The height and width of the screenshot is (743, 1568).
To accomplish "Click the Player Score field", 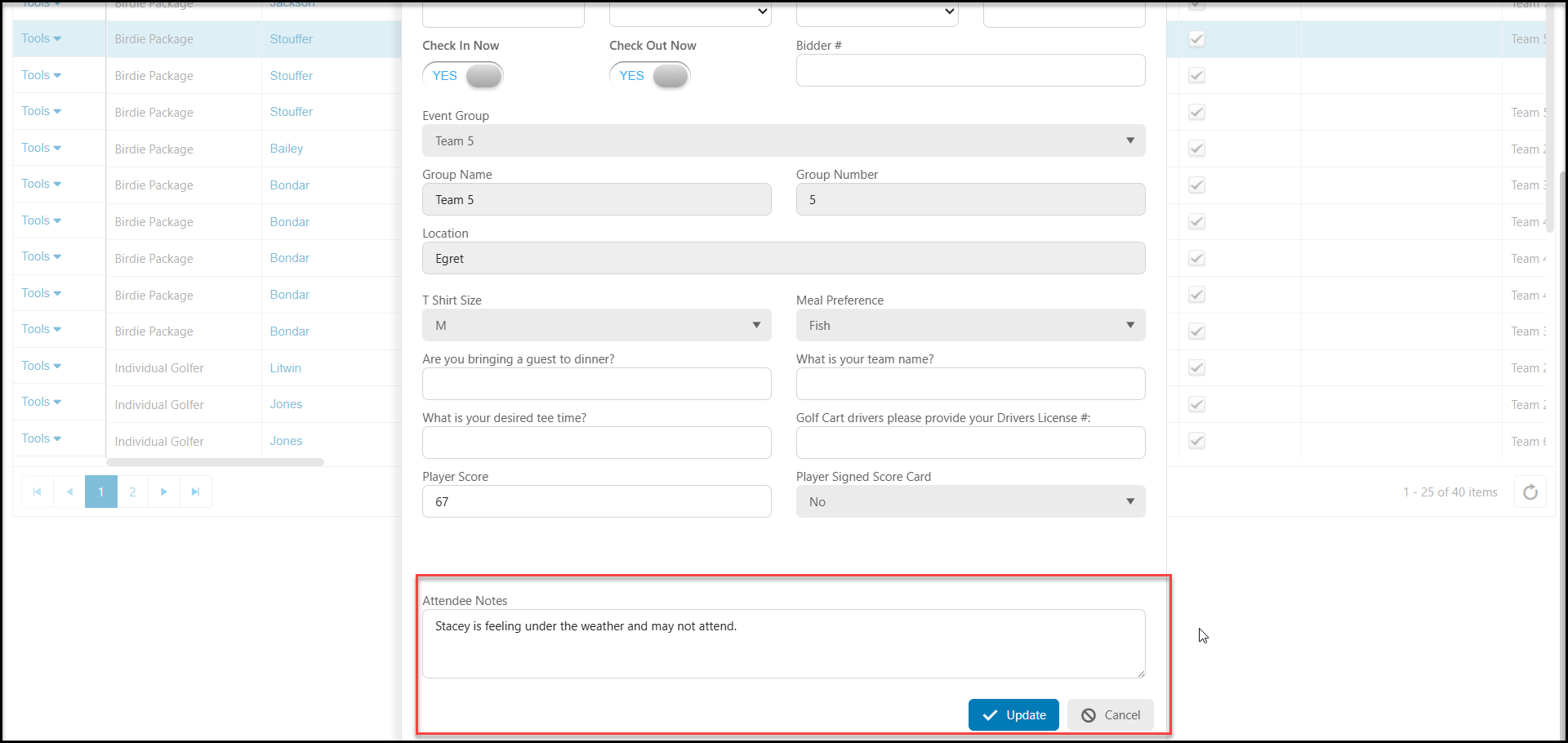I will point(597,501).
